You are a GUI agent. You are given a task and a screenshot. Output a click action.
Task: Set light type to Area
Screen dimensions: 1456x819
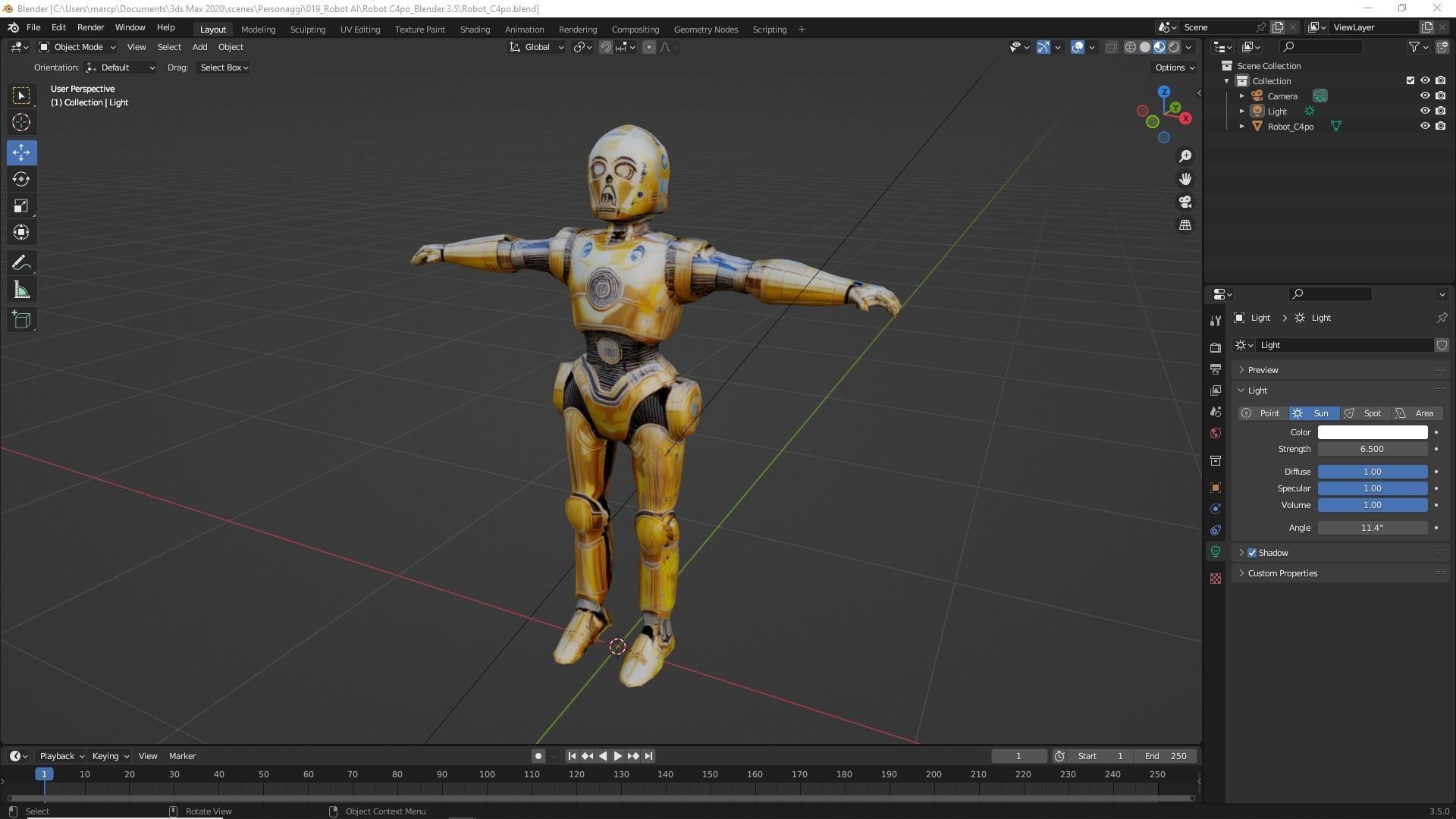click(1417, 413)
